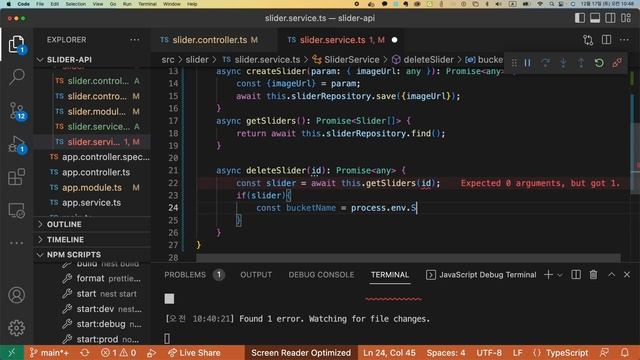
Task: Click the main* branch in status bar
Action: point(49,353)
